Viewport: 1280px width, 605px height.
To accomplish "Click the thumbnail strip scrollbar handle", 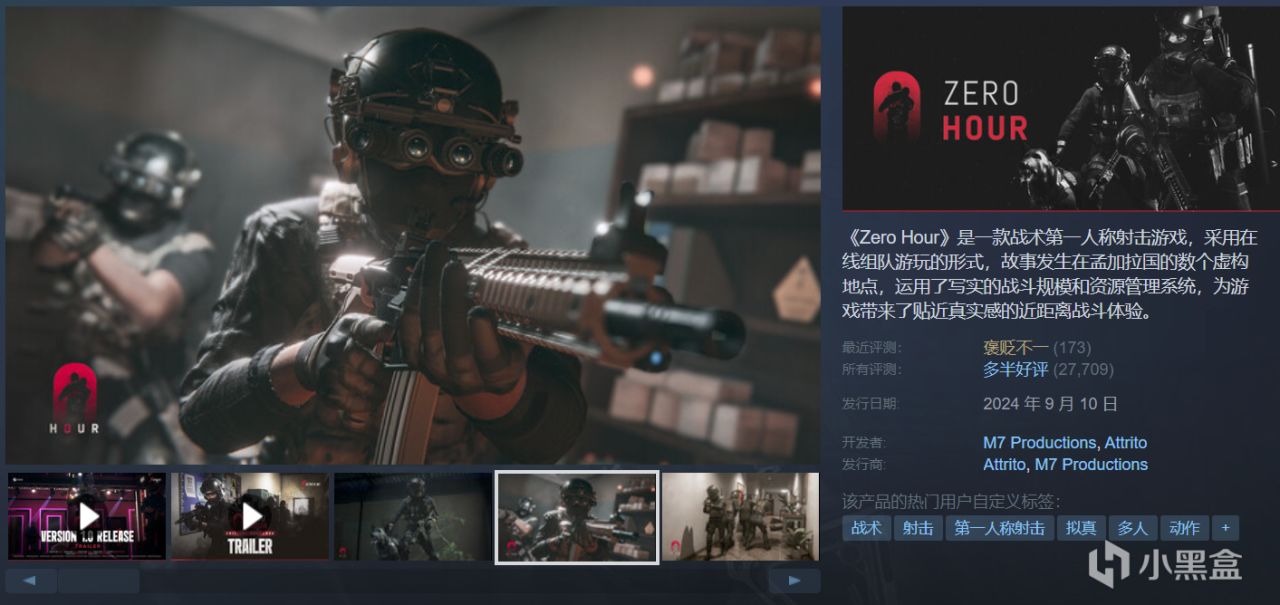I will point(98,580).
